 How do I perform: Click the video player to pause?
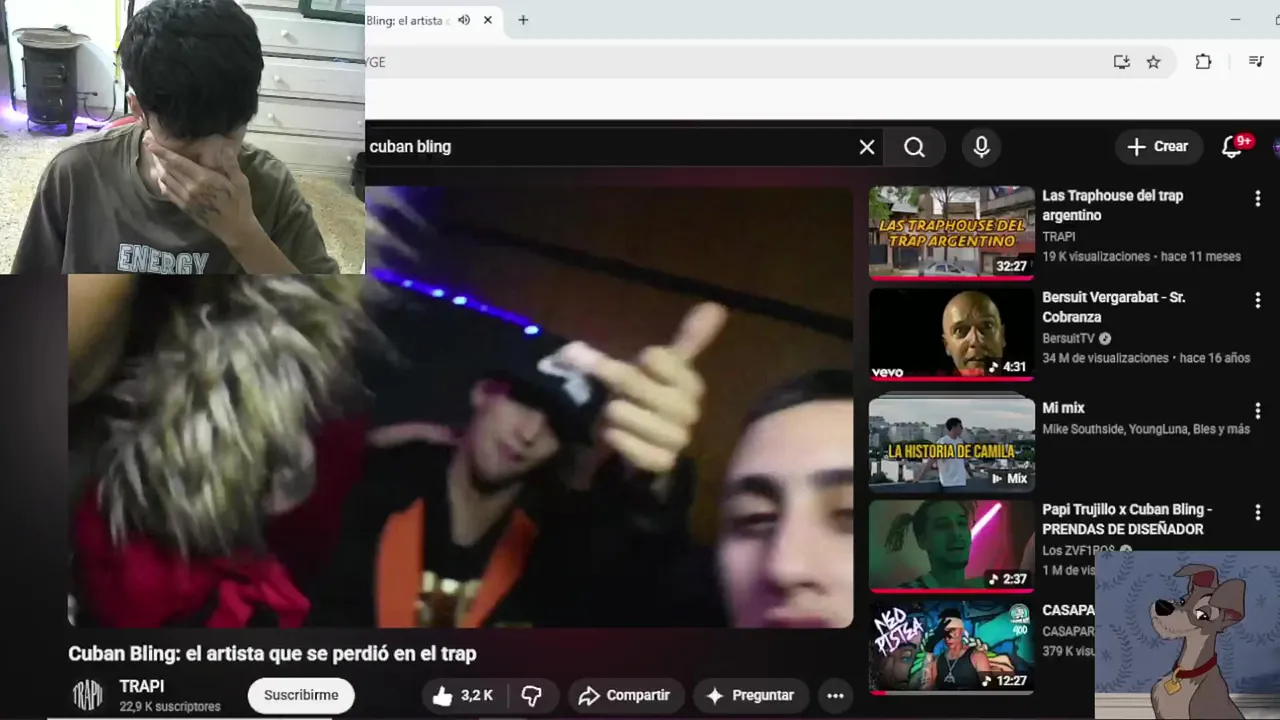(460, 407)
